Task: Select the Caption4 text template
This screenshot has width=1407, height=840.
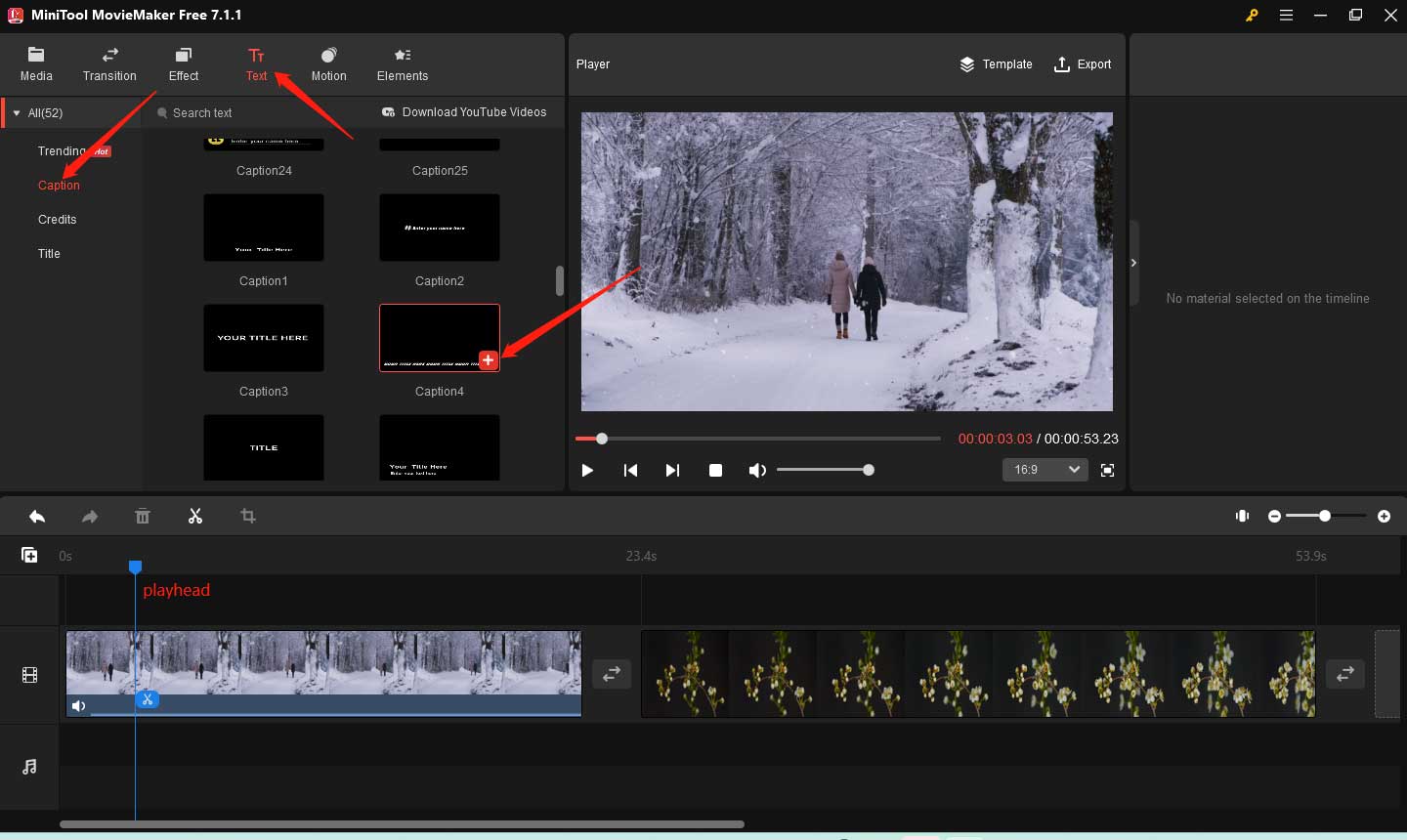Action: click(x=439, y=337)
